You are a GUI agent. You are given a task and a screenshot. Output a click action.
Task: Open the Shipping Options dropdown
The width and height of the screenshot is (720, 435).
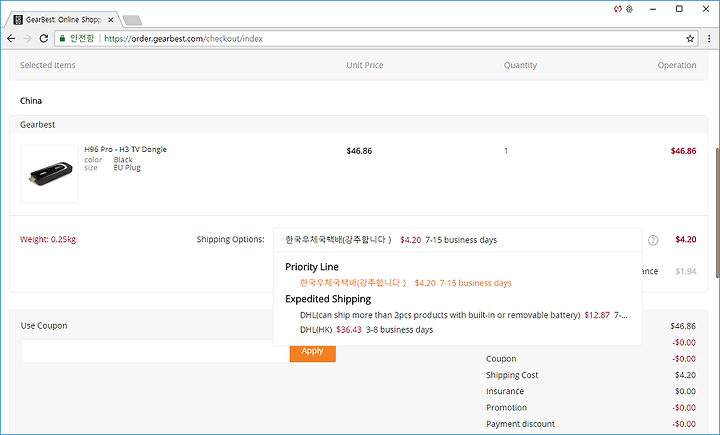click(457, 240)
